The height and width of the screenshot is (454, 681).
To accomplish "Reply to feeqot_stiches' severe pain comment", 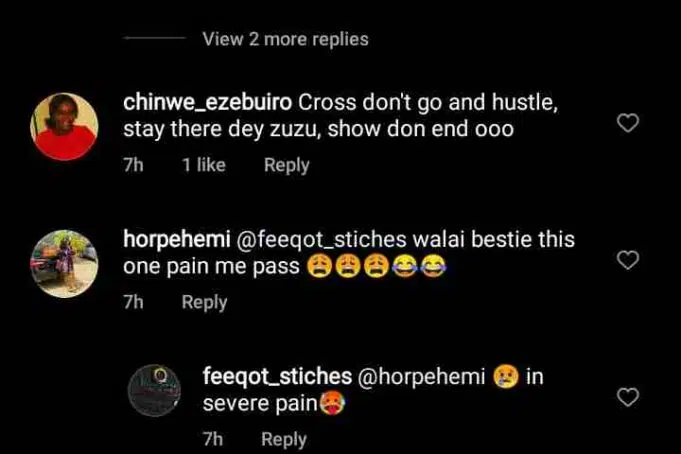I will click(x=284, y=439).
